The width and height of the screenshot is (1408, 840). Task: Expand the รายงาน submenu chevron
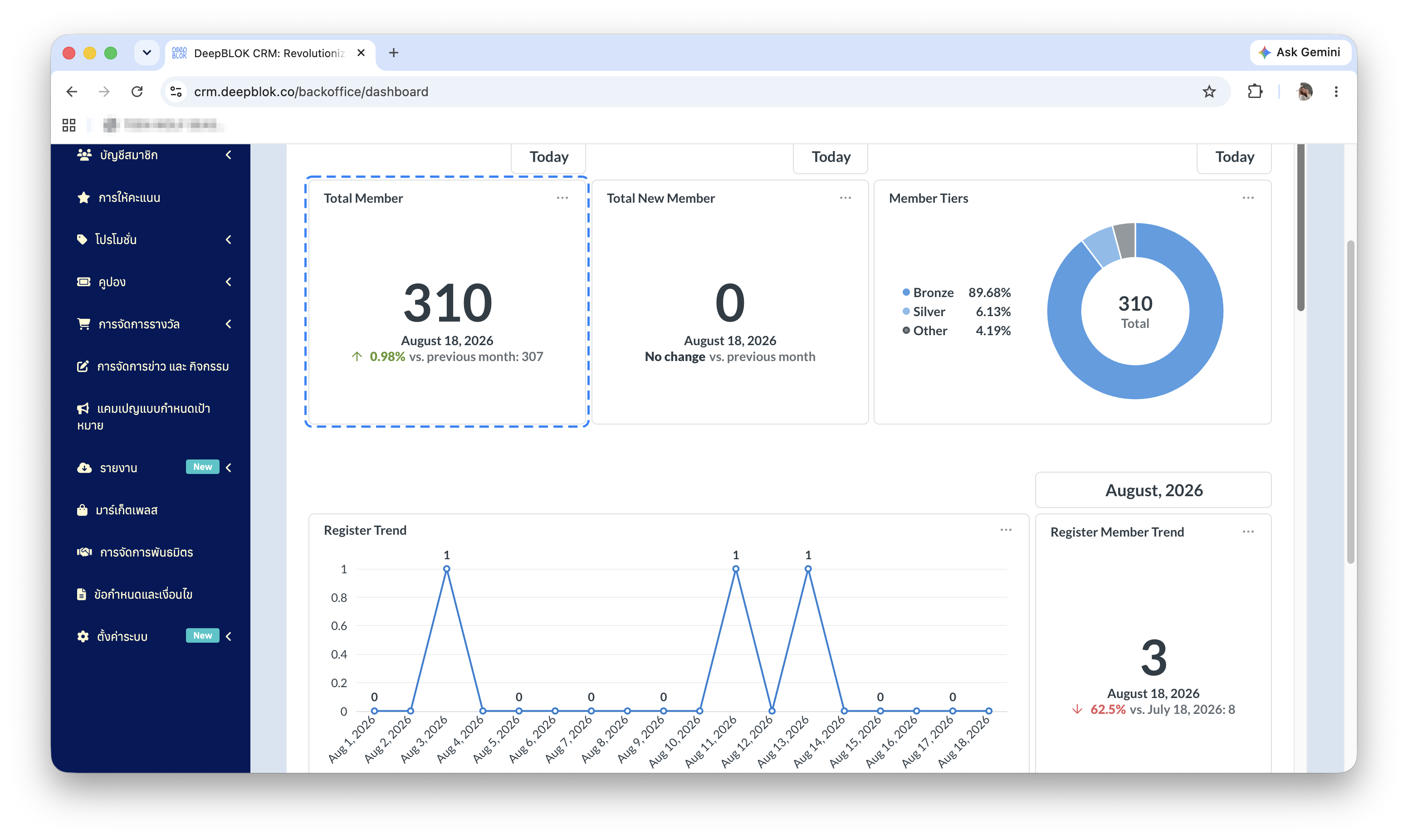pos(229,468)
